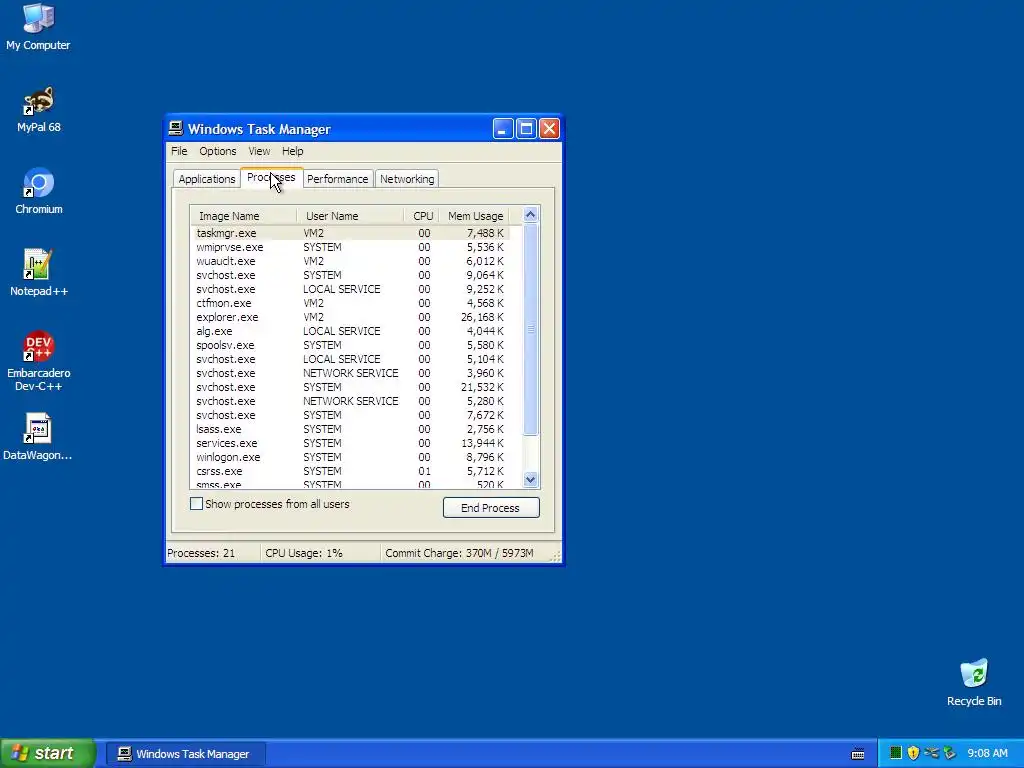Click the Task Manager title bar icon
This screenshot has width=1024, height=768.
[176, 128]
